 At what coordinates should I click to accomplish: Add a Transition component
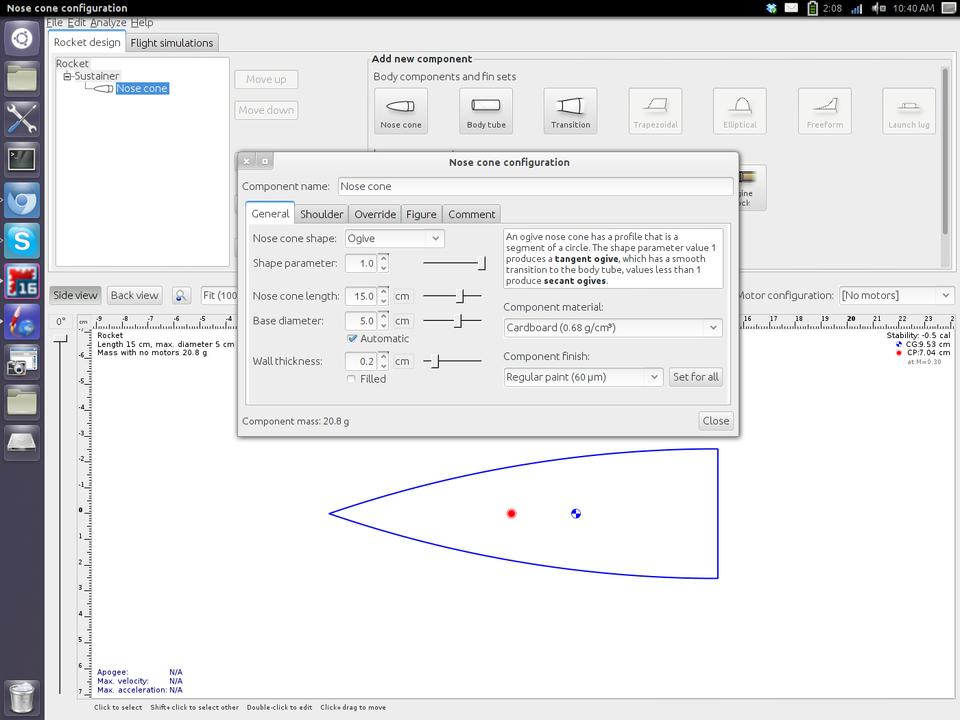[x=570, y=110]
